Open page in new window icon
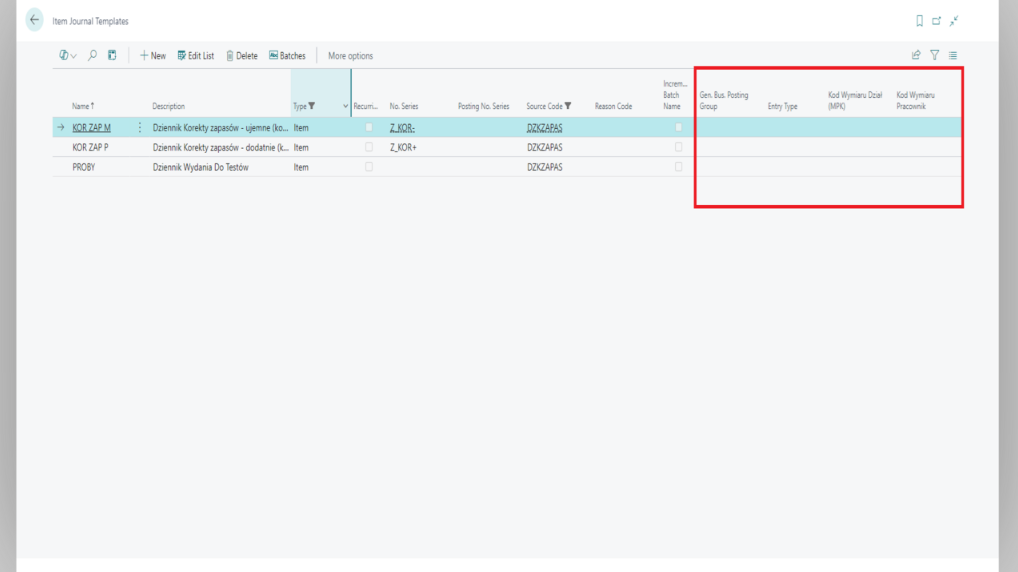The height and width of the screenshot is (572, 1018). (x=937, y=21)
